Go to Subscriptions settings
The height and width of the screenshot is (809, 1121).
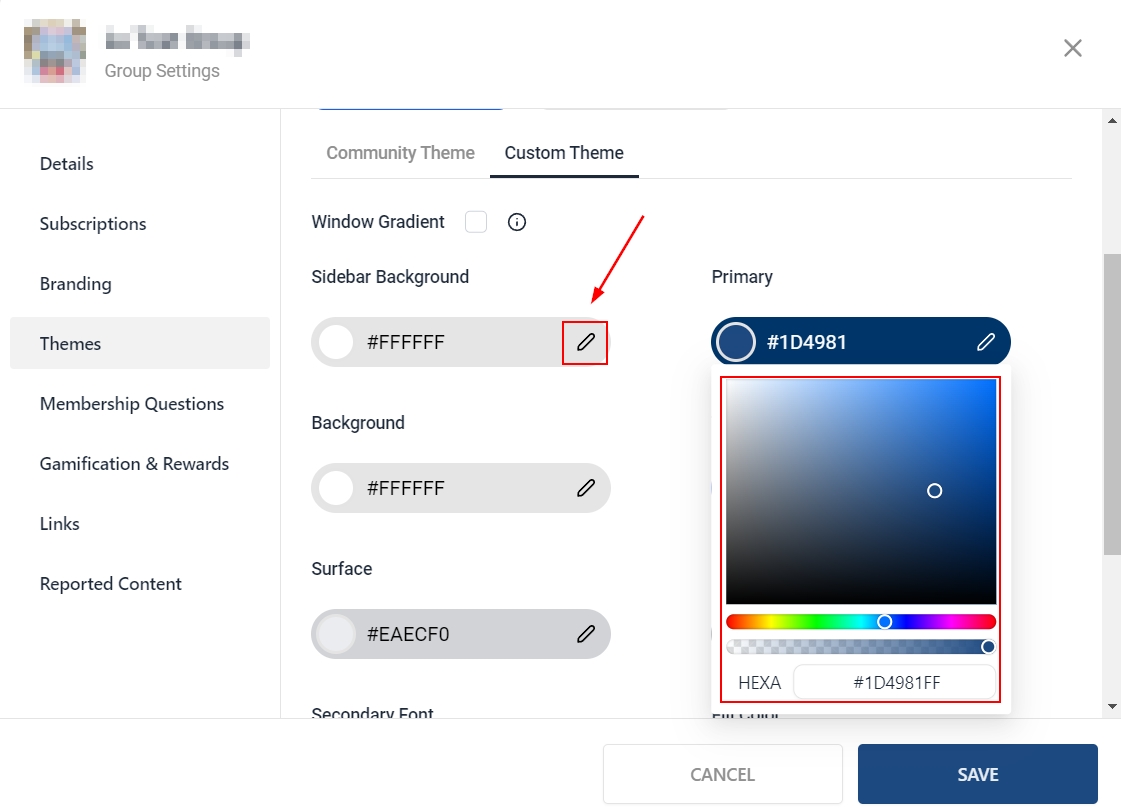93,224
